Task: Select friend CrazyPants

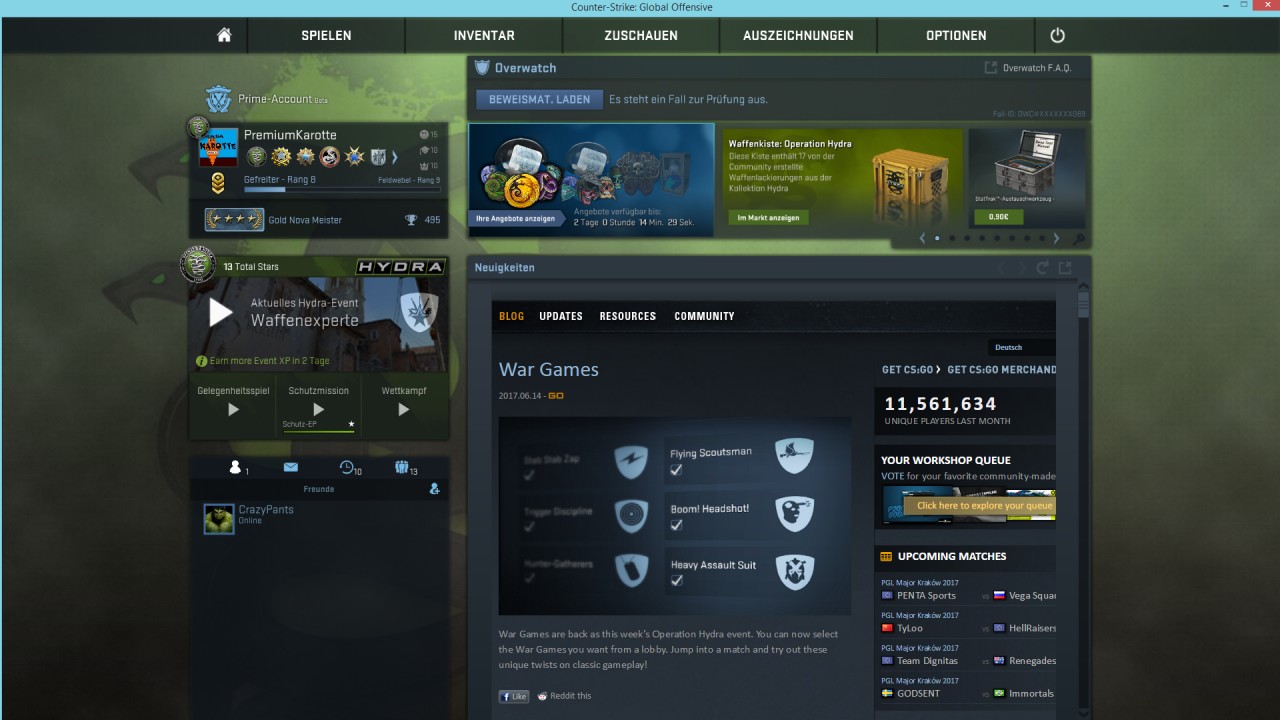Action: pos(319,518)
